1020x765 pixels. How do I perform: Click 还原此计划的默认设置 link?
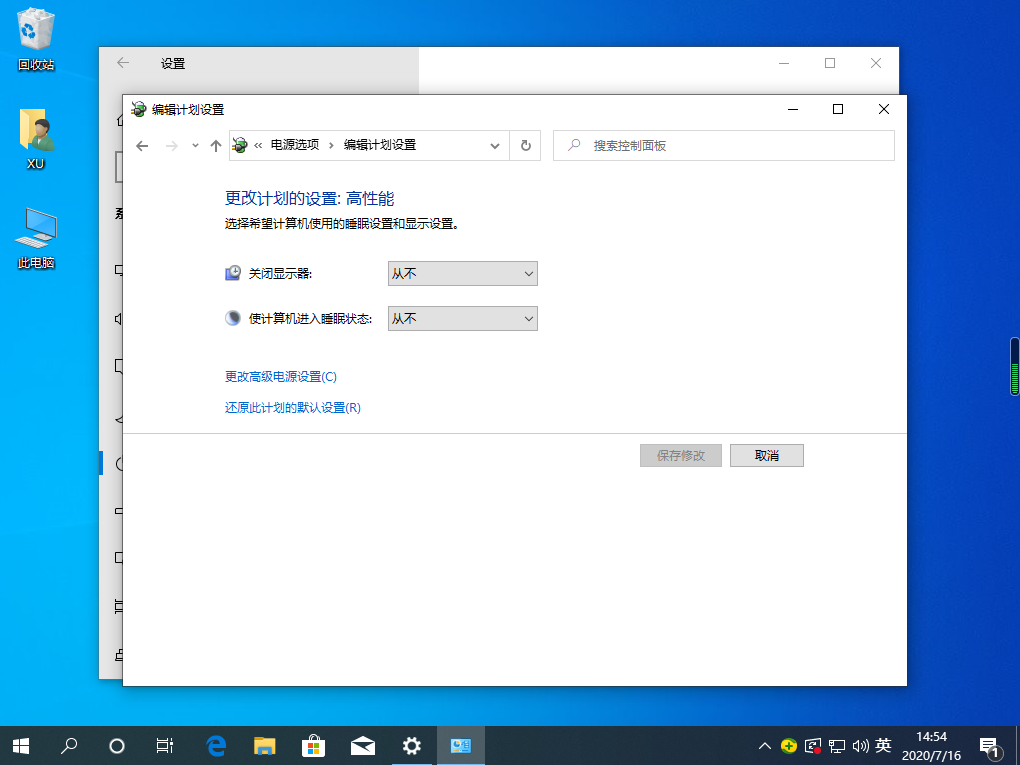point(292,408)
